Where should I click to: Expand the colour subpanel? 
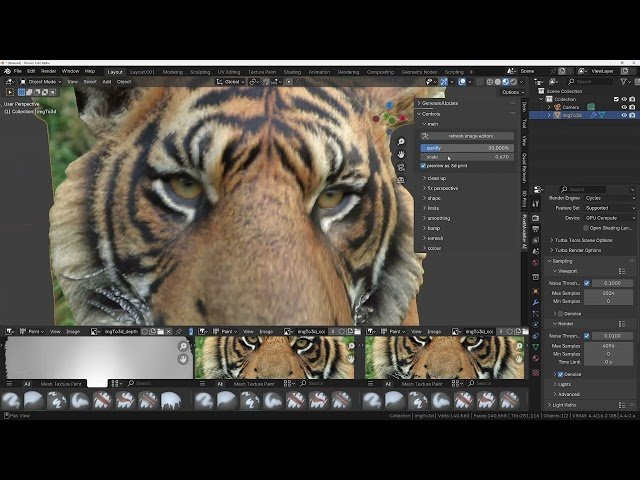(431, 248)
